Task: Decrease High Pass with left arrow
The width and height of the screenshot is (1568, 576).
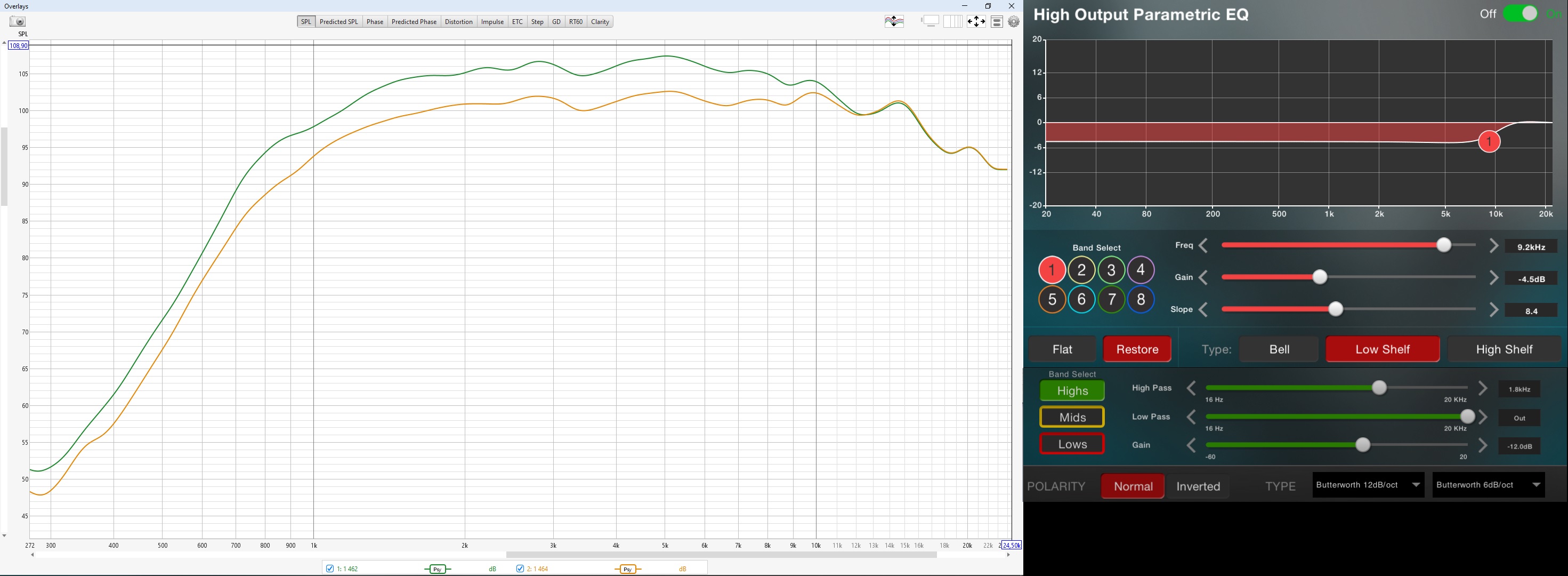Action: (x=1191, y=388)
